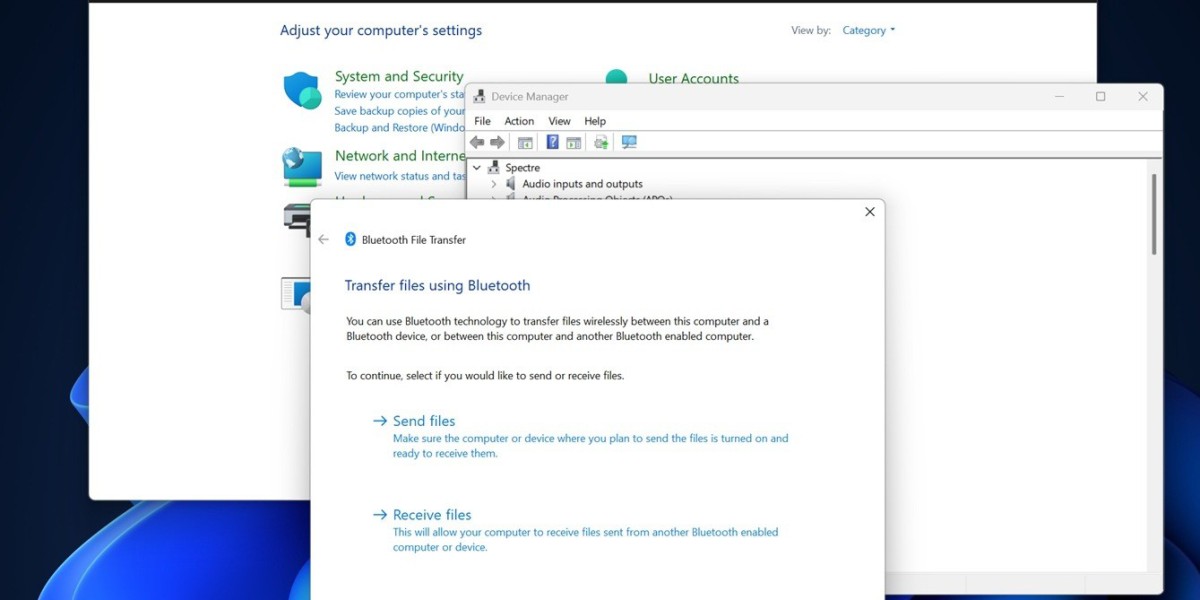Choose Receive files in Bluetooth transfer

[x=431, y=515]
